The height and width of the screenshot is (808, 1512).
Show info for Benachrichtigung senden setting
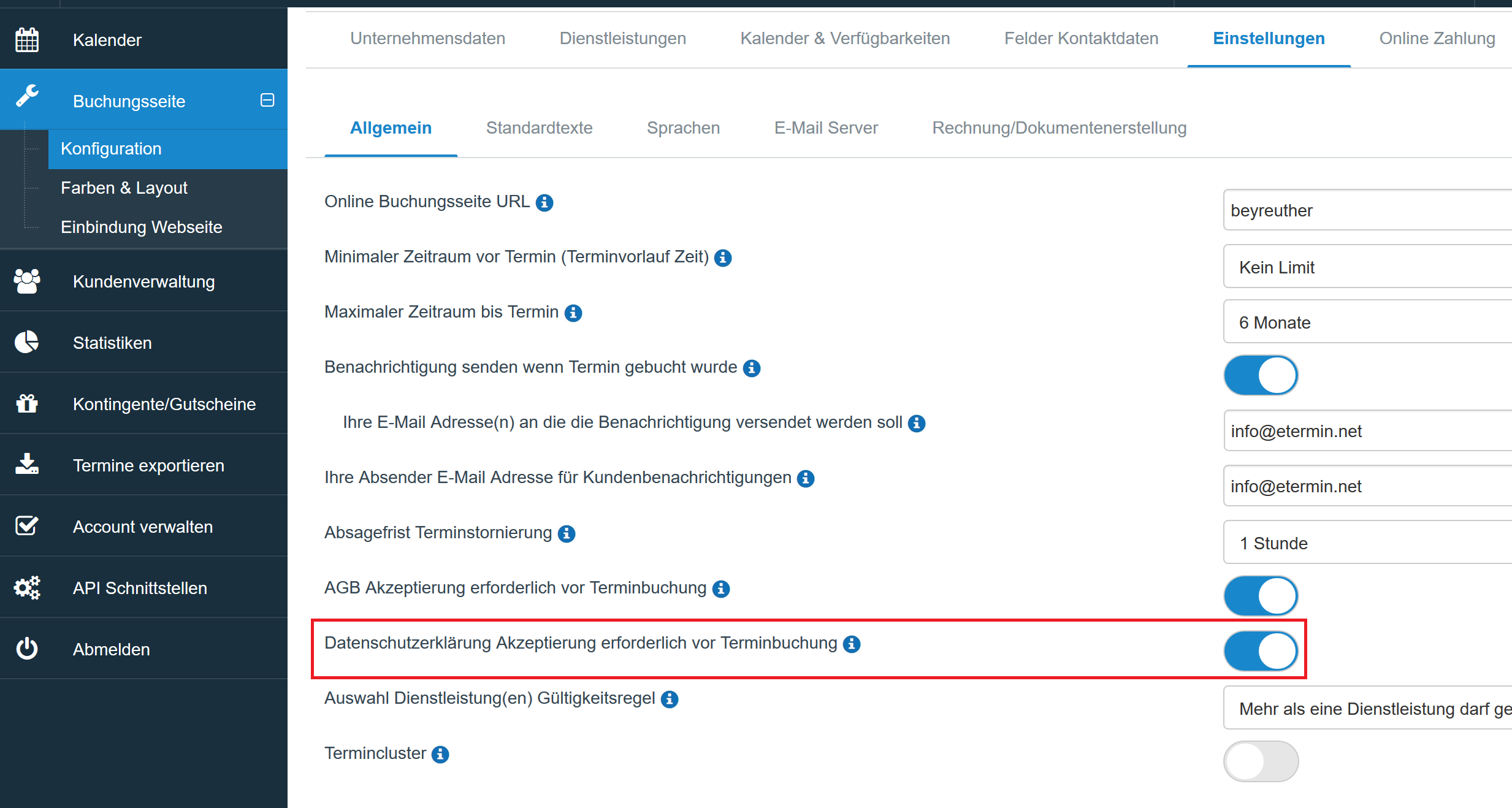[752, 368]
